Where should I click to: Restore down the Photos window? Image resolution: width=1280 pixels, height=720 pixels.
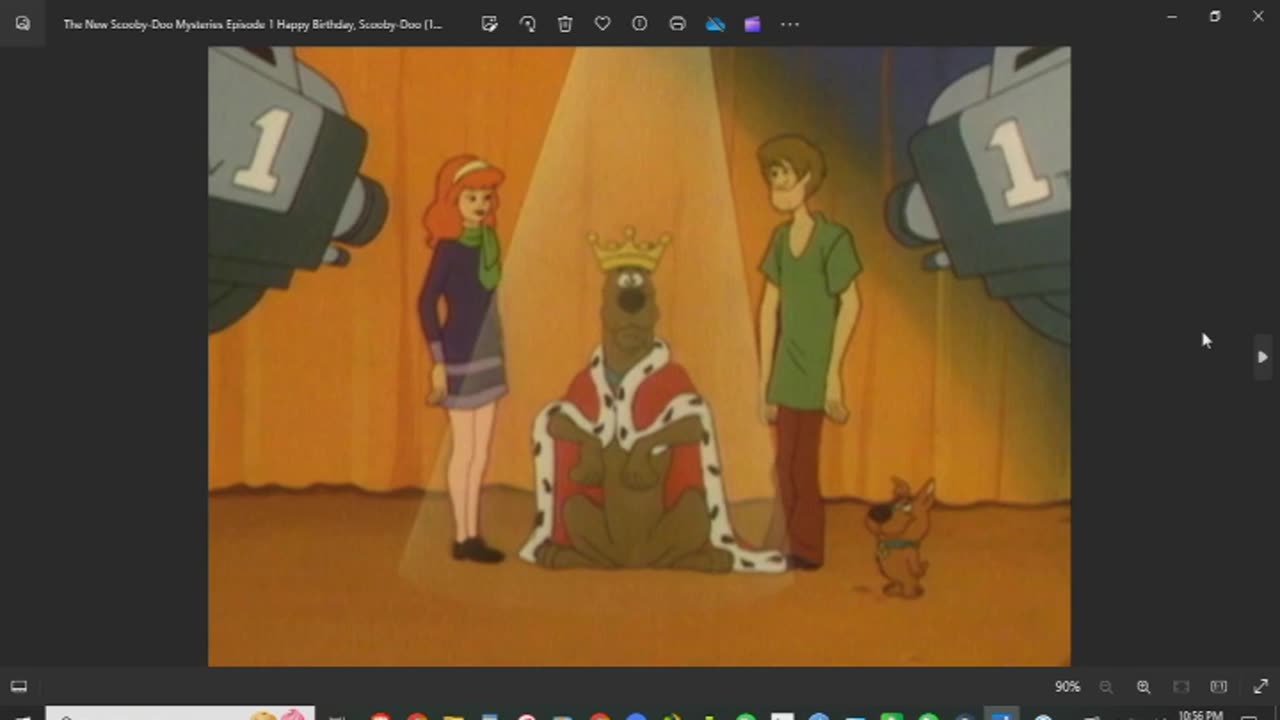(1215, 16)
